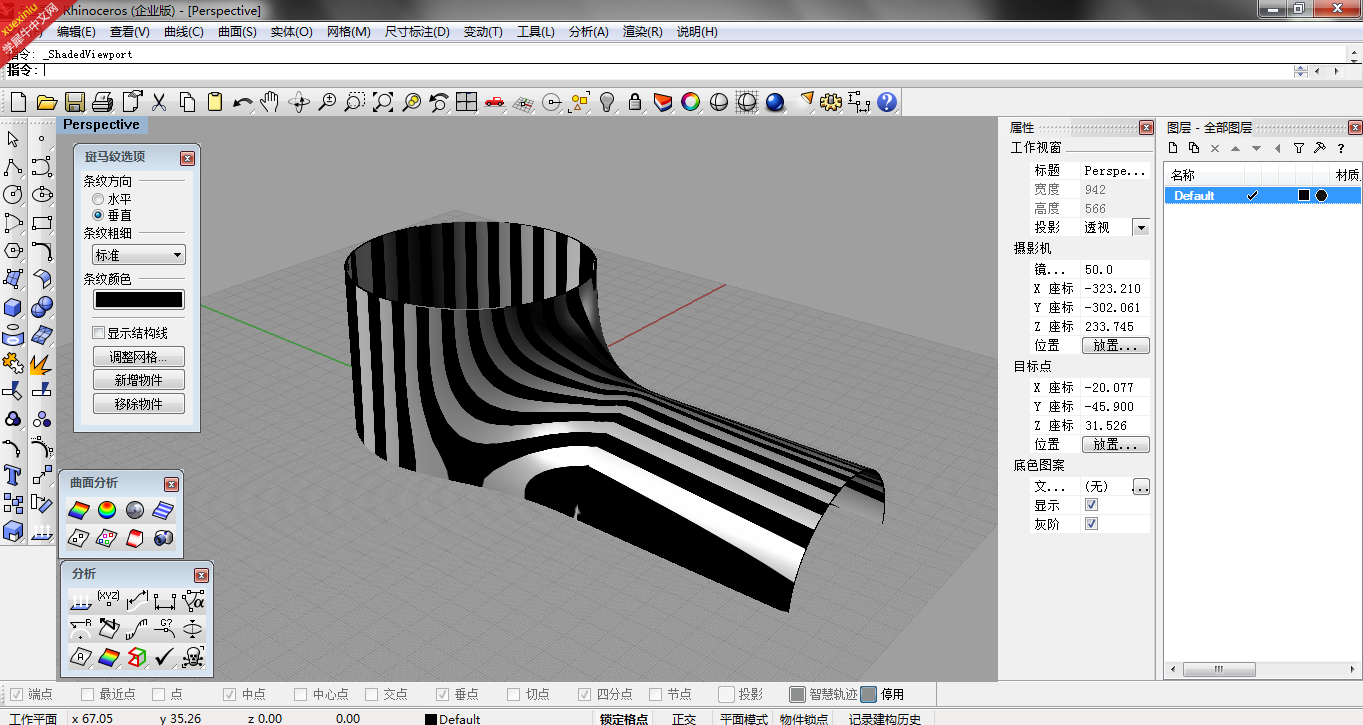Screen dimensions: 1363x725
Task: Enable the 最近点 osnap checkbox
Action: pos(86,694)
